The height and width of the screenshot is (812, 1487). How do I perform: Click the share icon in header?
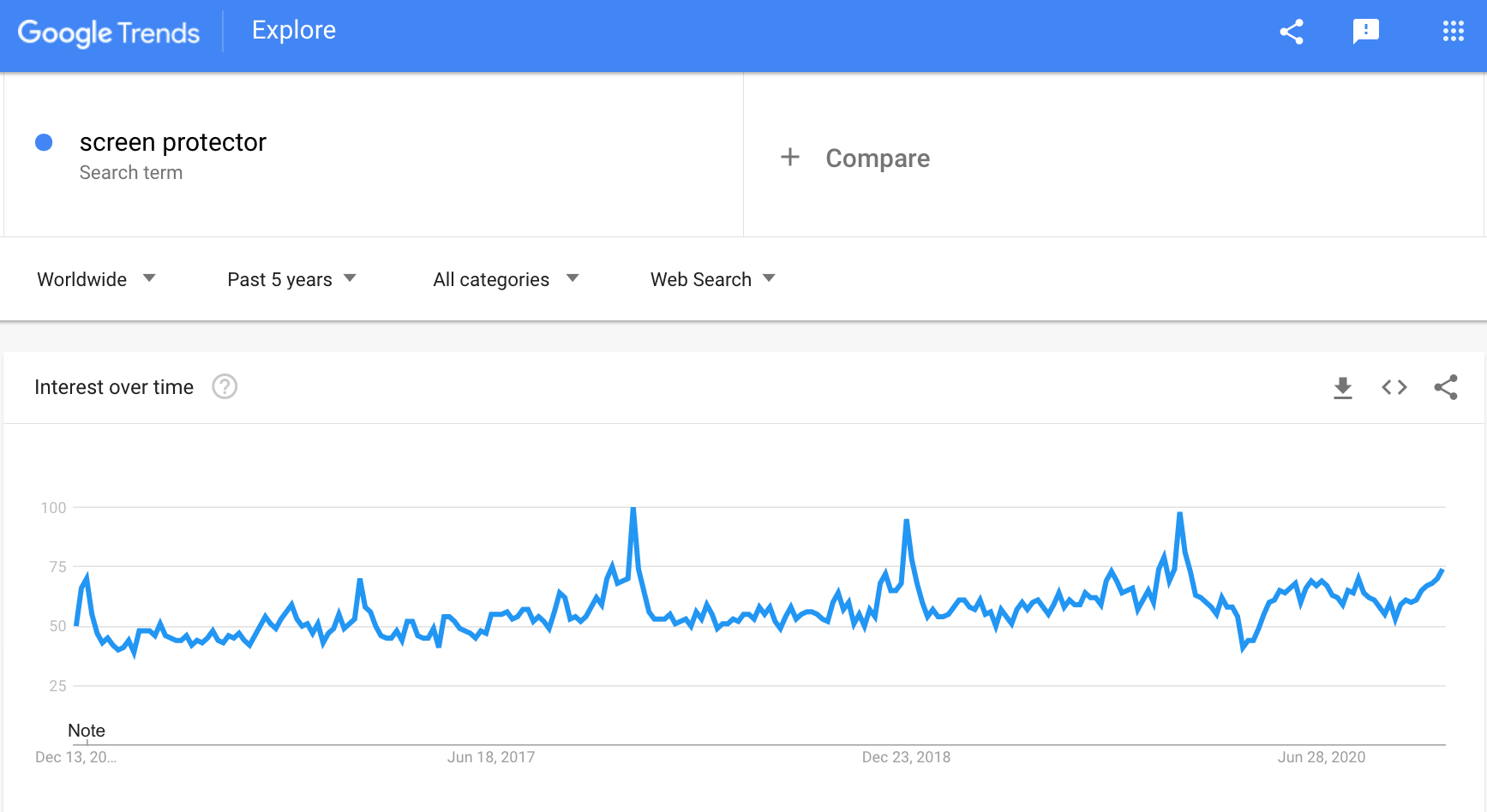1292,32
